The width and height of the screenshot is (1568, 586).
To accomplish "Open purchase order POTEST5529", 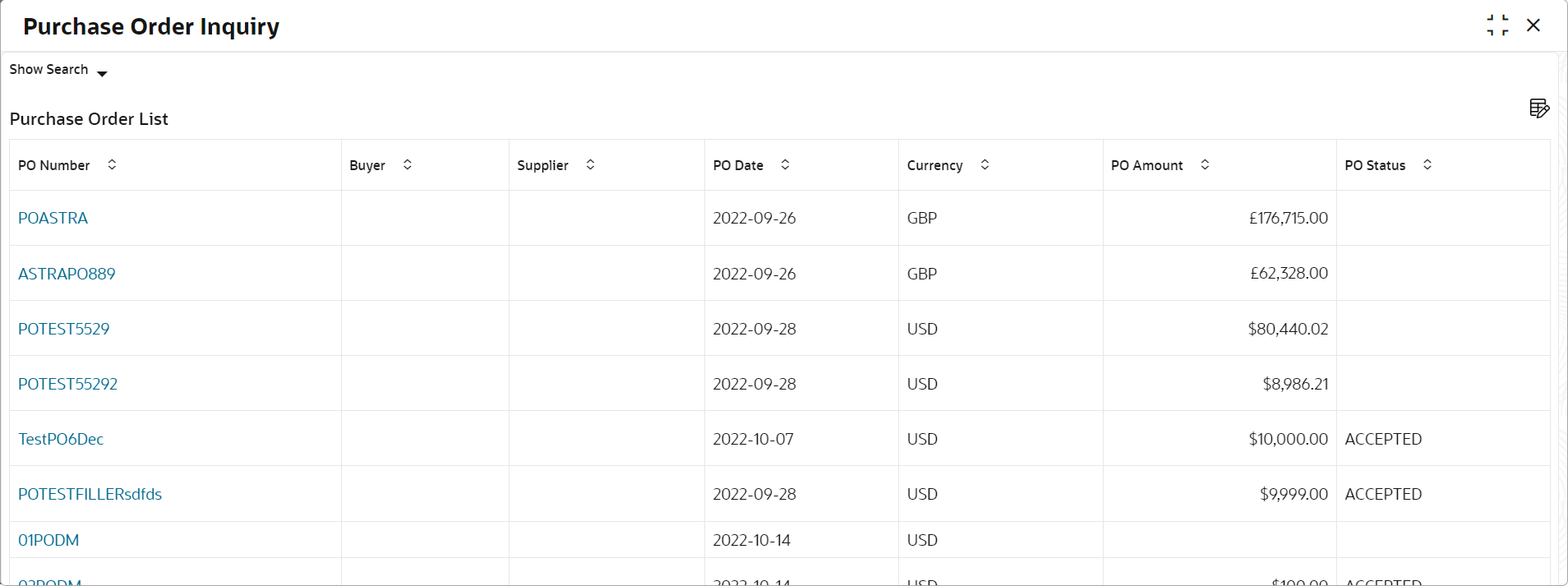I will coord(63,329).
